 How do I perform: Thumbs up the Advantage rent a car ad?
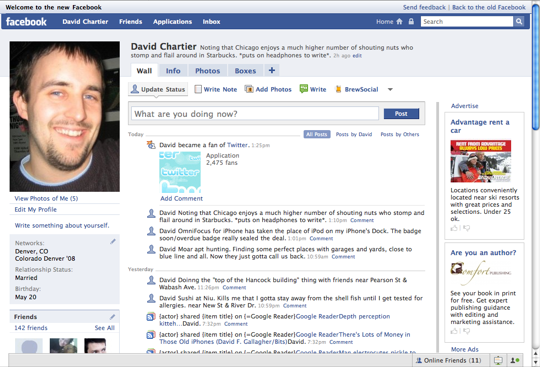tap(454, 228)
